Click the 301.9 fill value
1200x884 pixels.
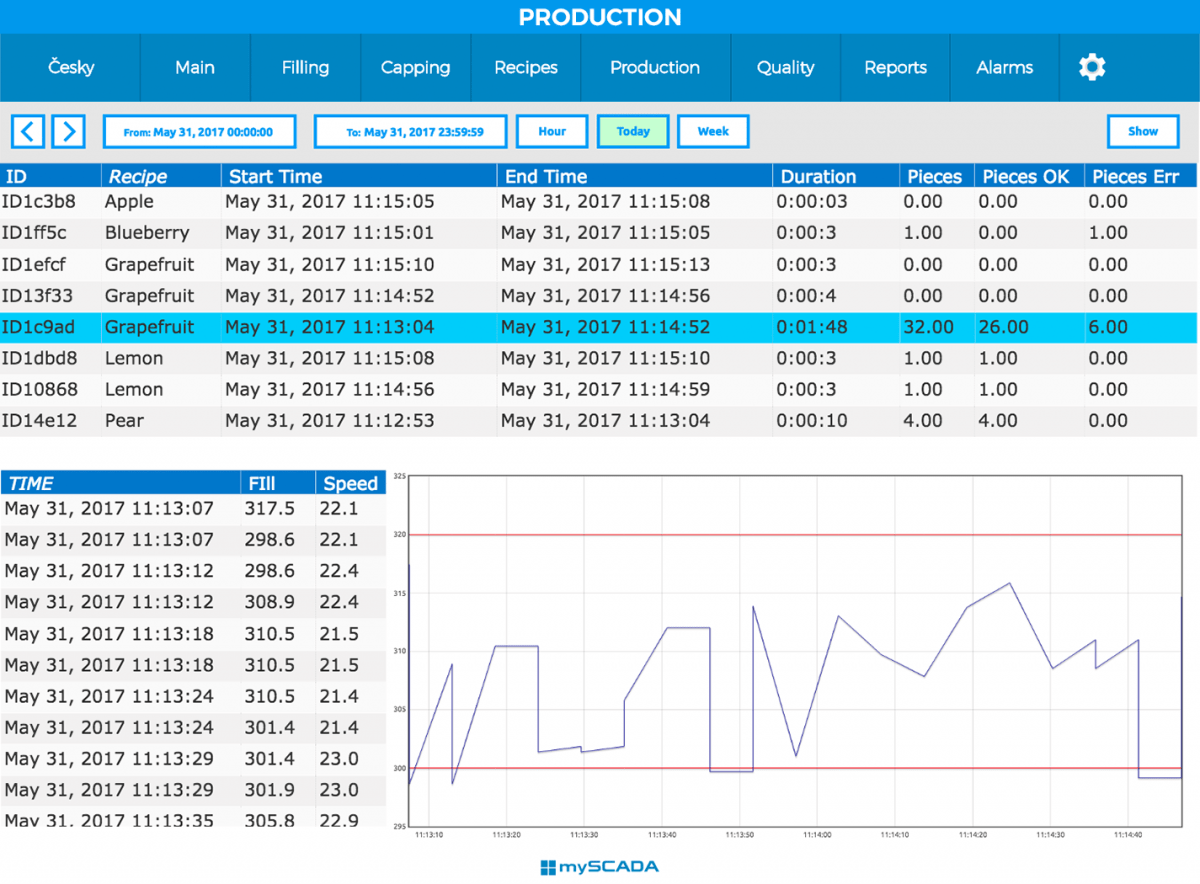coord(270,790)
